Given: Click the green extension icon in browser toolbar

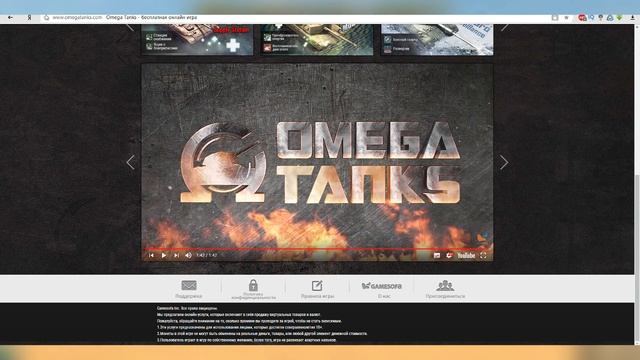Looking at the screenshot, I should [620, 18].
